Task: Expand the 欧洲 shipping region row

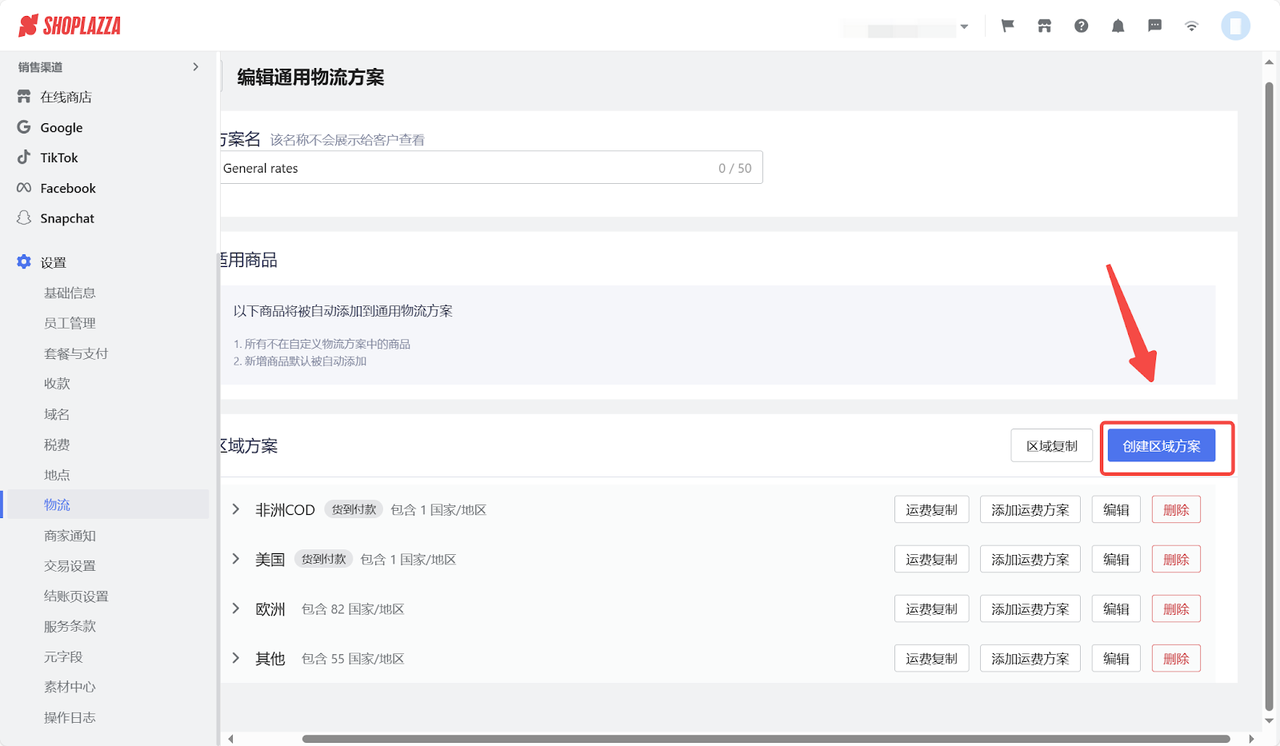Action: click(x=235, y=608)
